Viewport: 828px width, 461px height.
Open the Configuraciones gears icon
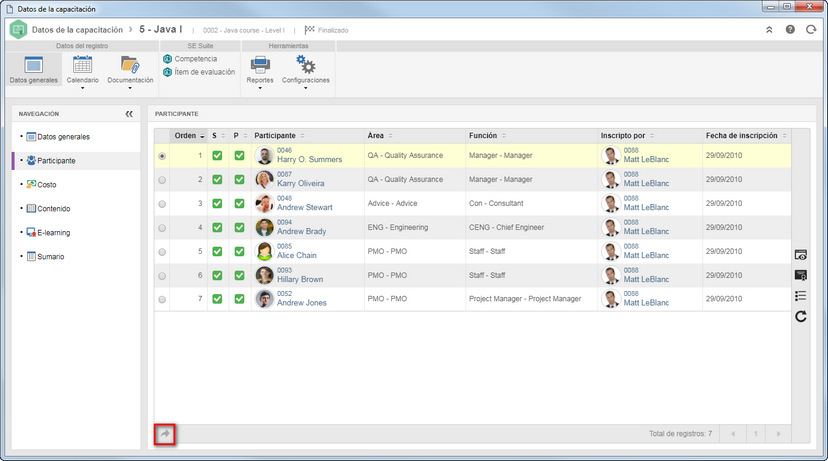click(305, 65)
